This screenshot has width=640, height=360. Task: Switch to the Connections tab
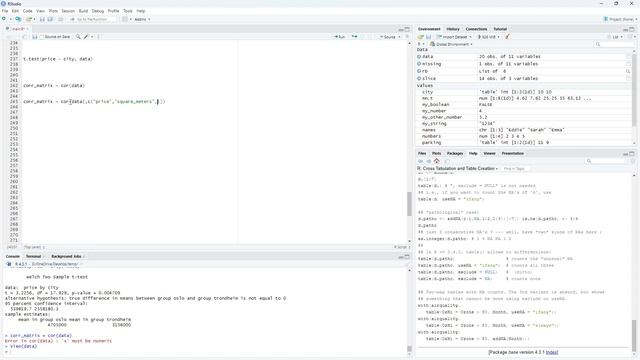click(x=476, y=29)
